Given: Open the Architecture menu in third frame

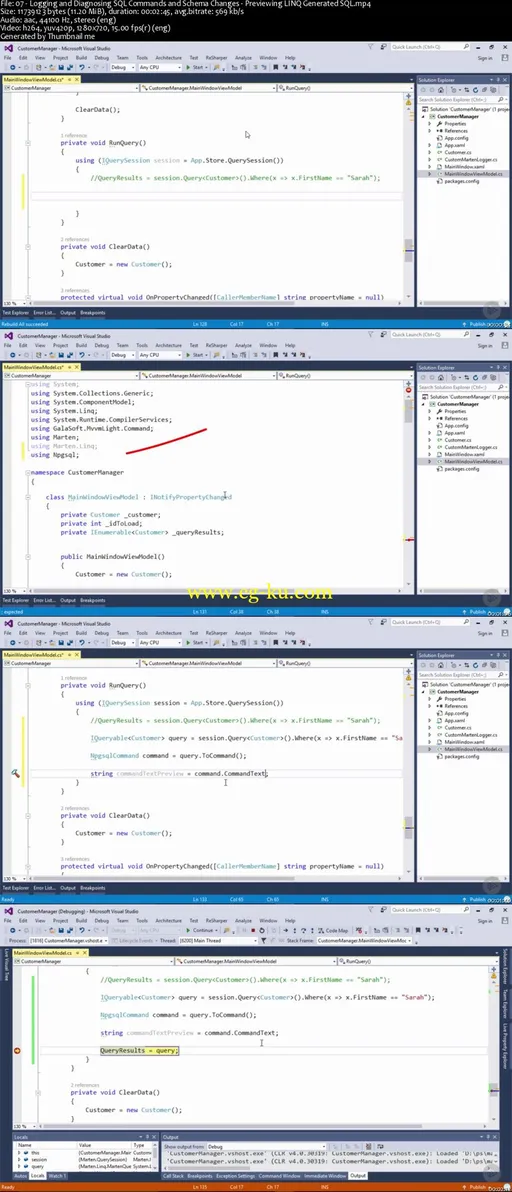Looking at the screenshot, I should pyautogui.click(x=169, y=633).
